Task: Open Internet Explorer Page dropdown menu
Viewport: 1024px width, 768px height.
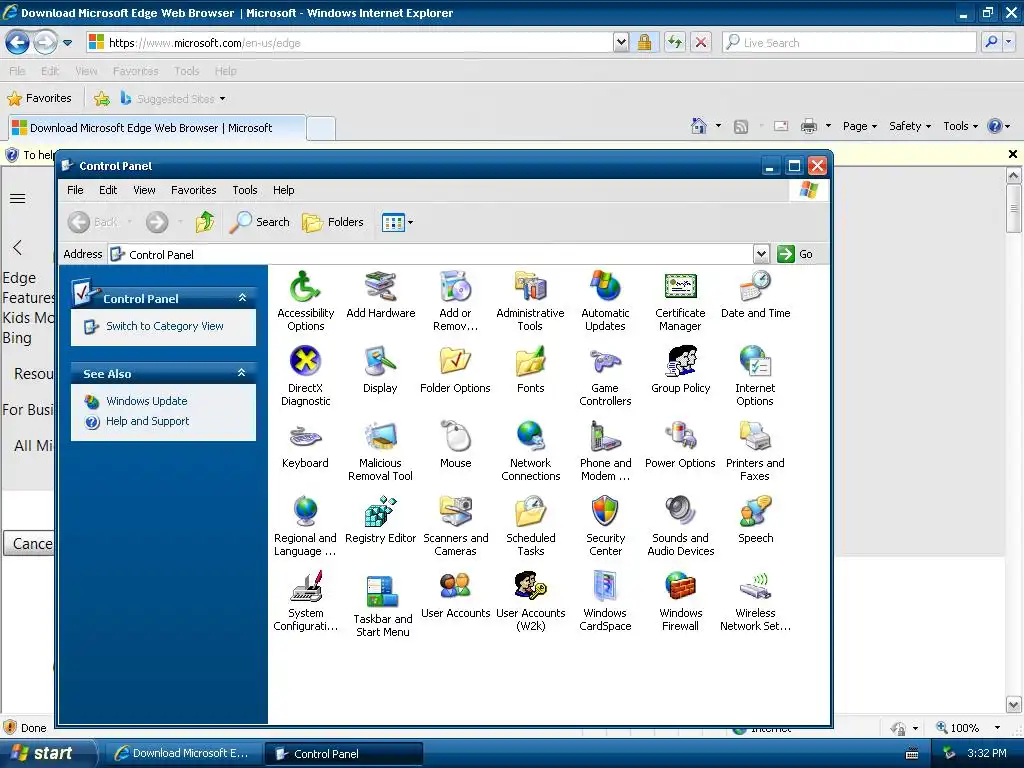Action: click(x=859, y=126)
